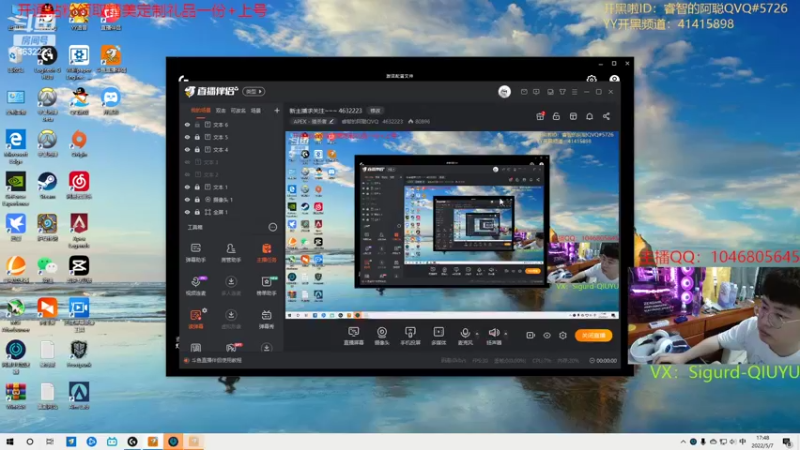Toggle visibility eye of 摄像头 1 layer
This screenshot has height=450, width=800.
pyautogui.click(x=187, y=199)
